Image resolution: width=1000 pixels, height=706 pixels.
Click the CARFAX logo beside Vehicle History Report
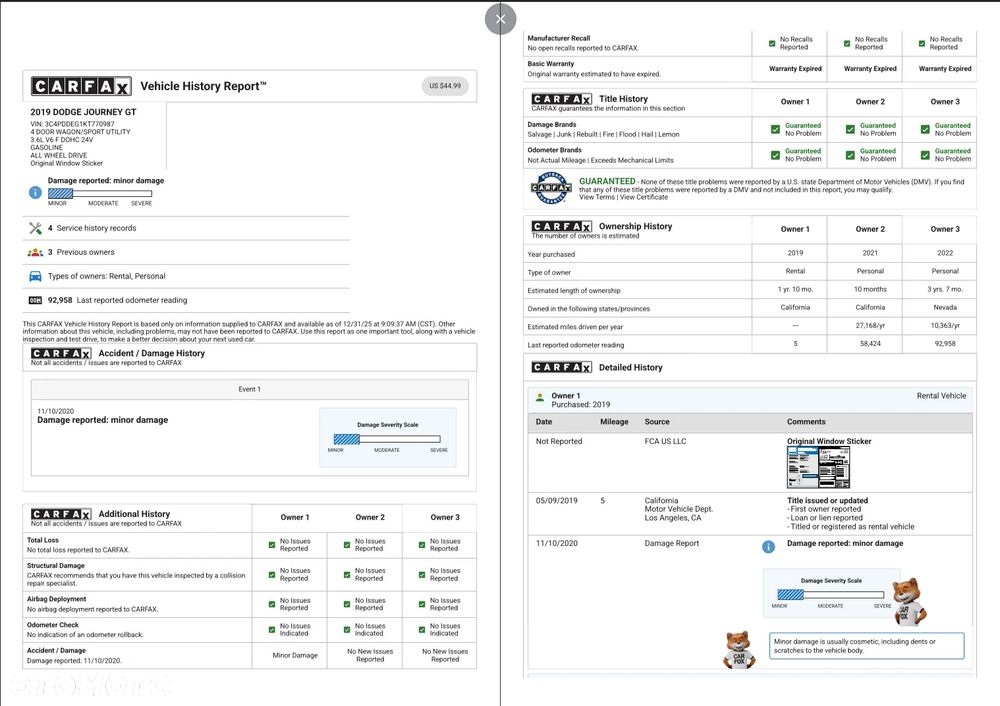pos(81,86)
